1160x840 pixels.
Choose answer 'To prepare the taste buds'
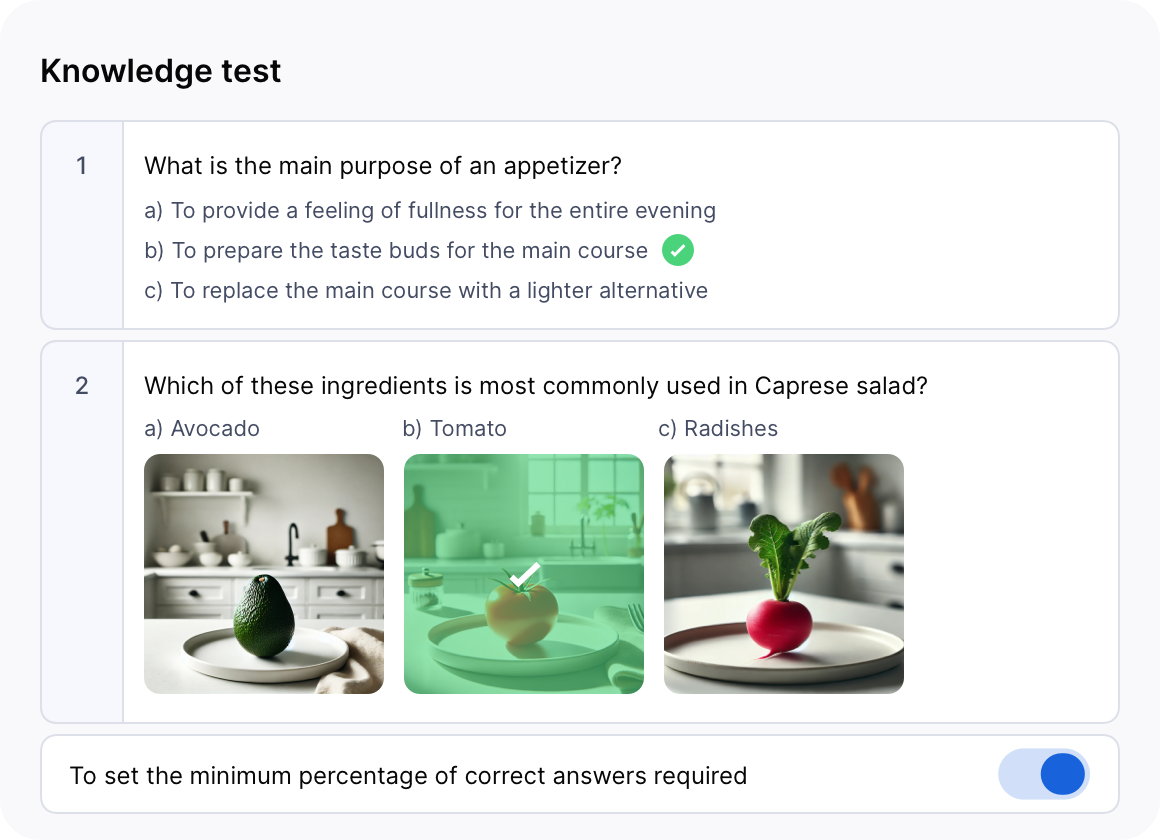pyautogui.click(x=396, y=251)
